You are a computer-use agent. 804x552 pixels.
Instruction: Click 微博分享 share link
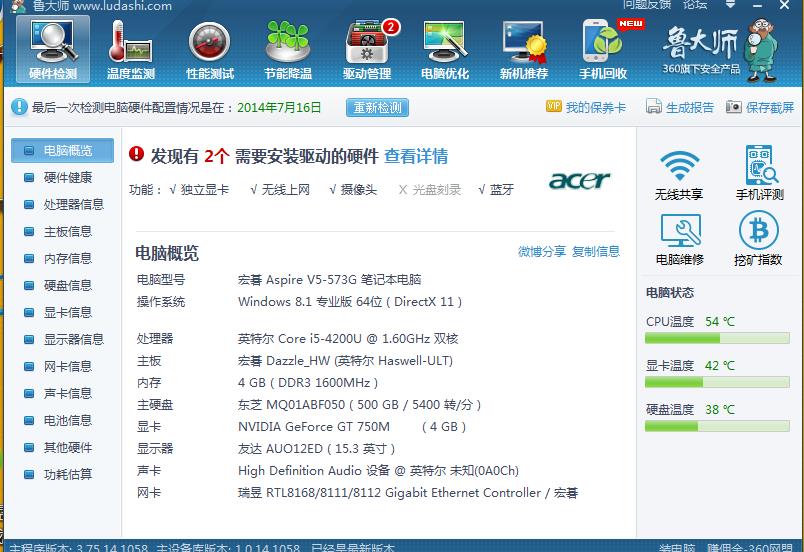pos(542,252)
